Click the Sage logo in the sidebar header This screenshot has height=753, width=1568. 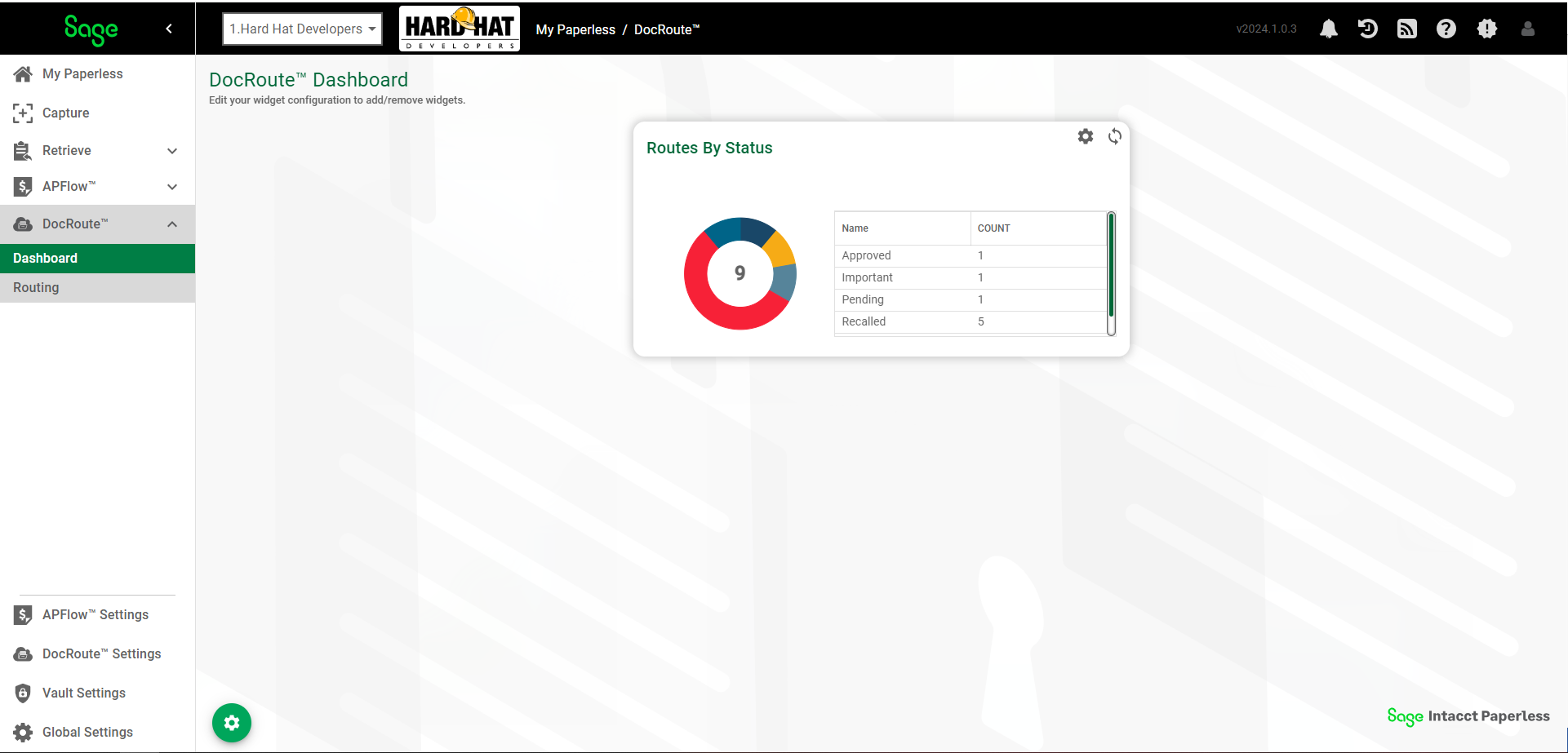point(91,29)
